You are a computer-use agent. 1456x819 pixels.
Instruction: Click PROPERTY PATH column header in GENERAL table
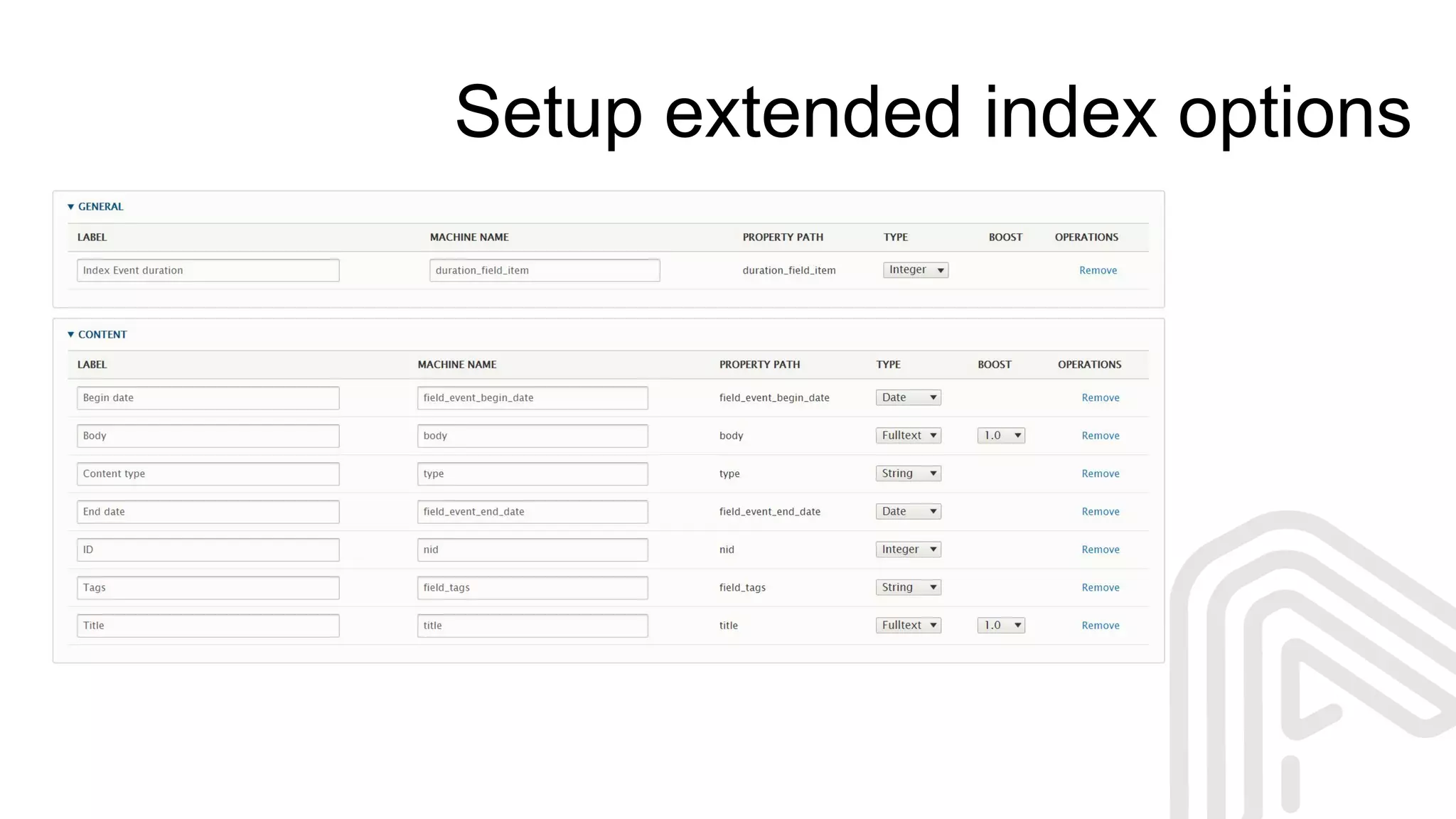point(783,237)
